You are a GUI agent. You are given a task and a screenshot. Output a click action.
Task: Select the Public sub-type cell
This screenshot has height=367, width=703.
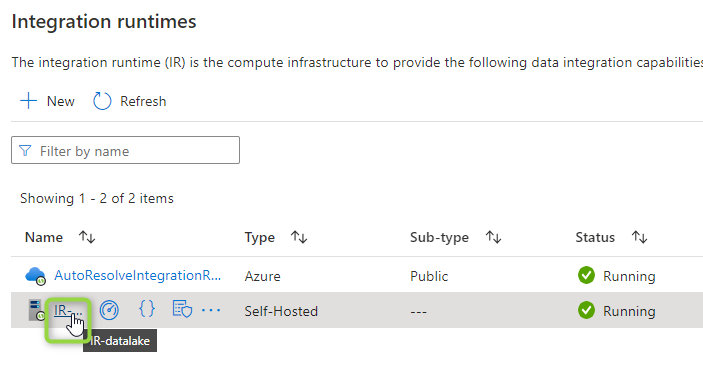429,276
